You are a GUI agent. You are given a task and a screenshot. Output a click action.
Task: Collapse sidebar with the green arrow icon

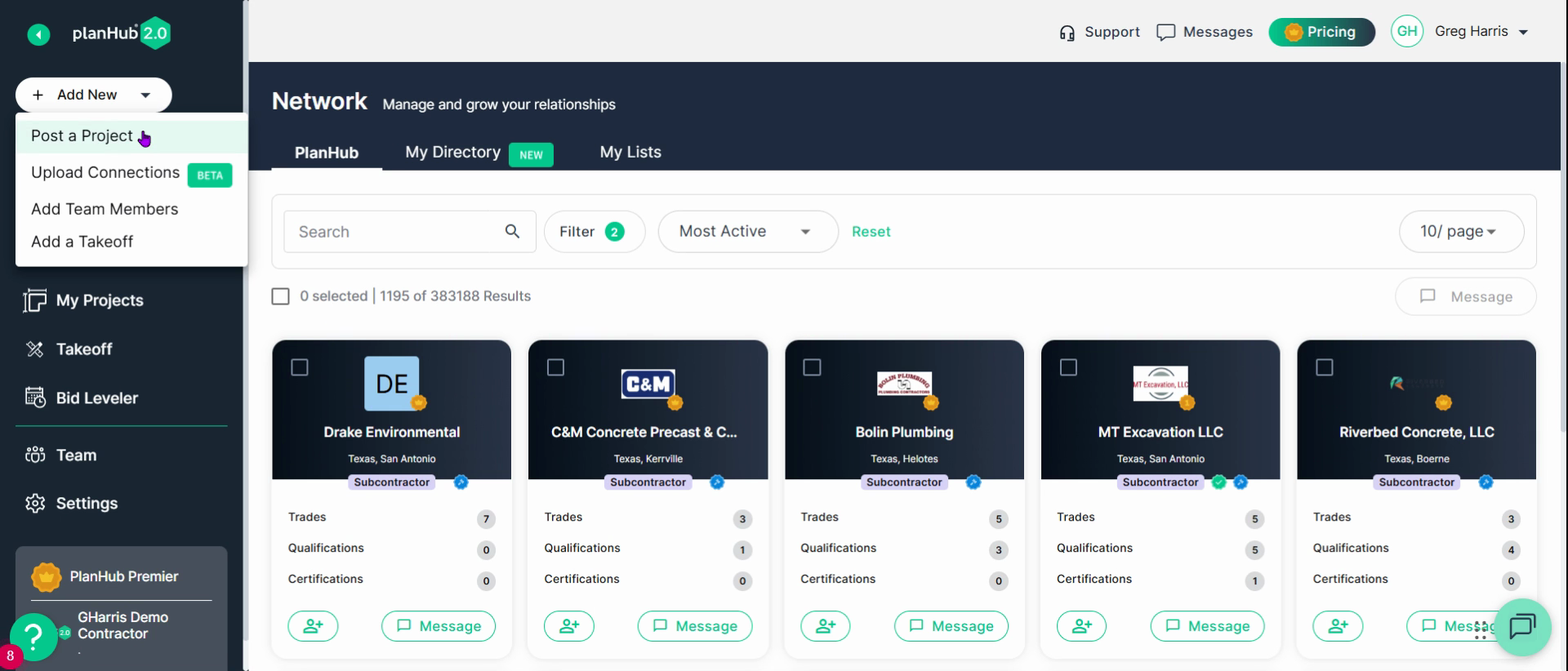[x=38, y=34]
